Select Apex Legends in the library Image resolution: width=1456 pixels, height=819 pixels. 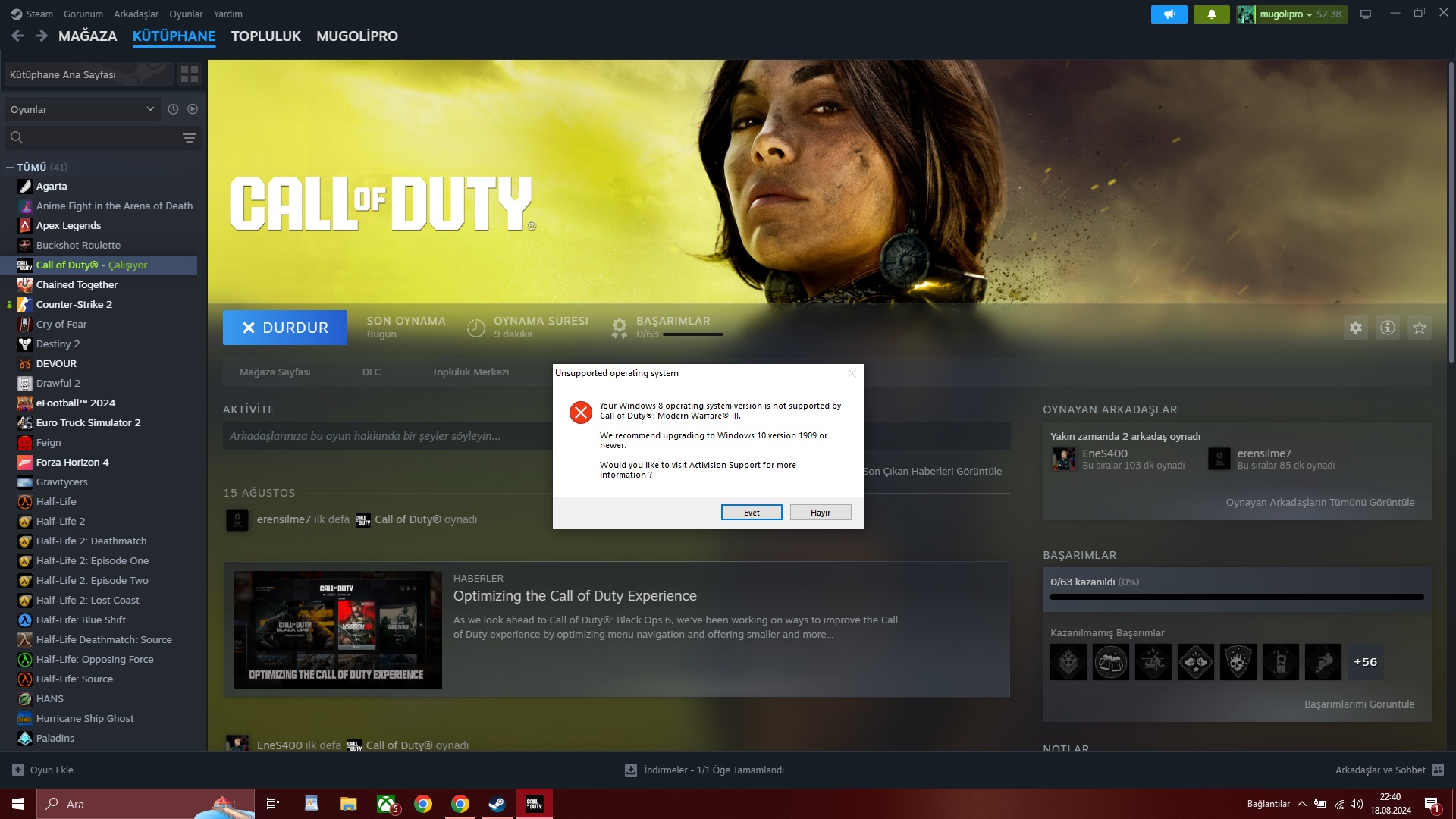(68, 225)
